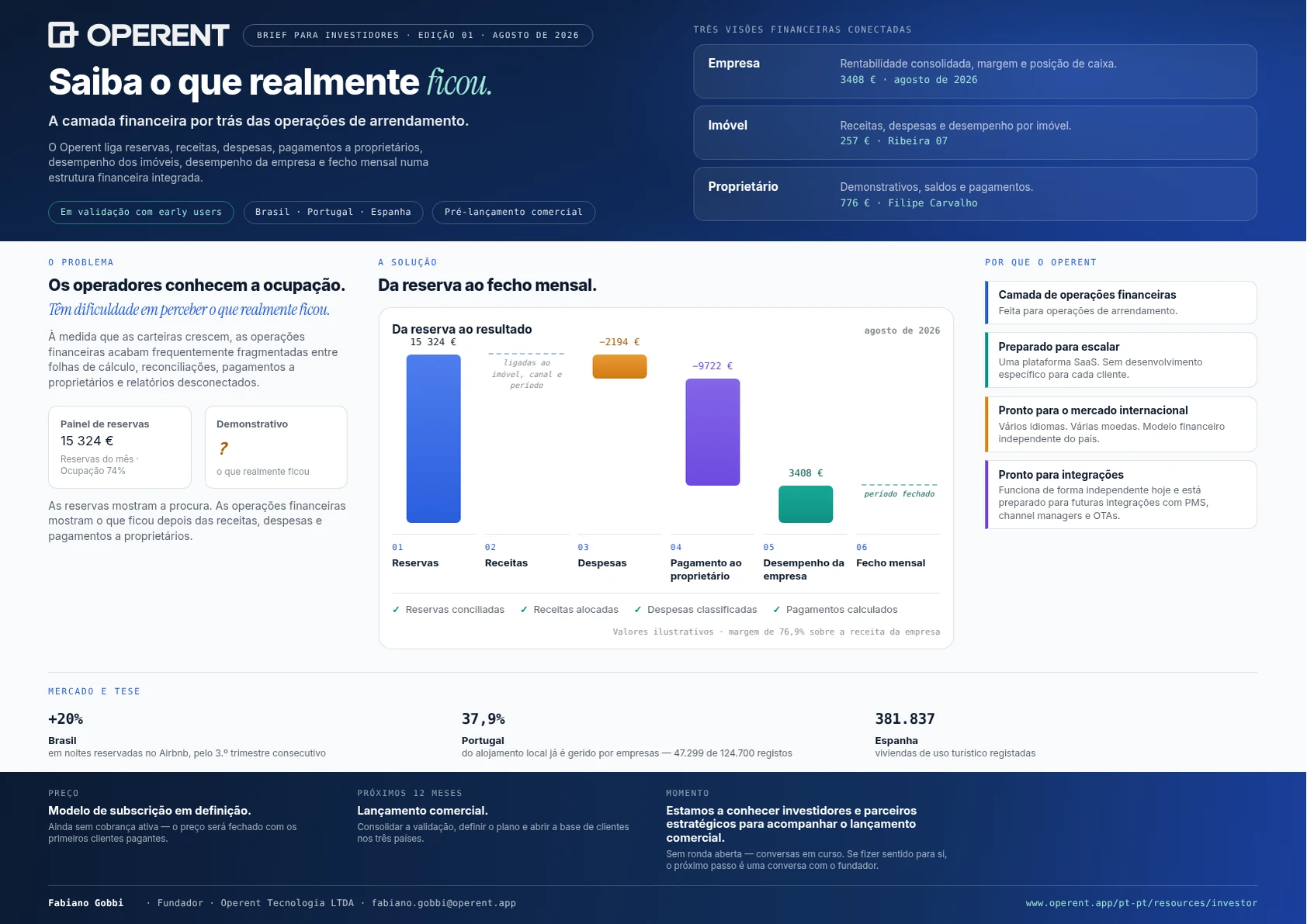The image size is (1307, 924).
Task: Select the 'Demonstrativo' card
Action: click(276, 447)
